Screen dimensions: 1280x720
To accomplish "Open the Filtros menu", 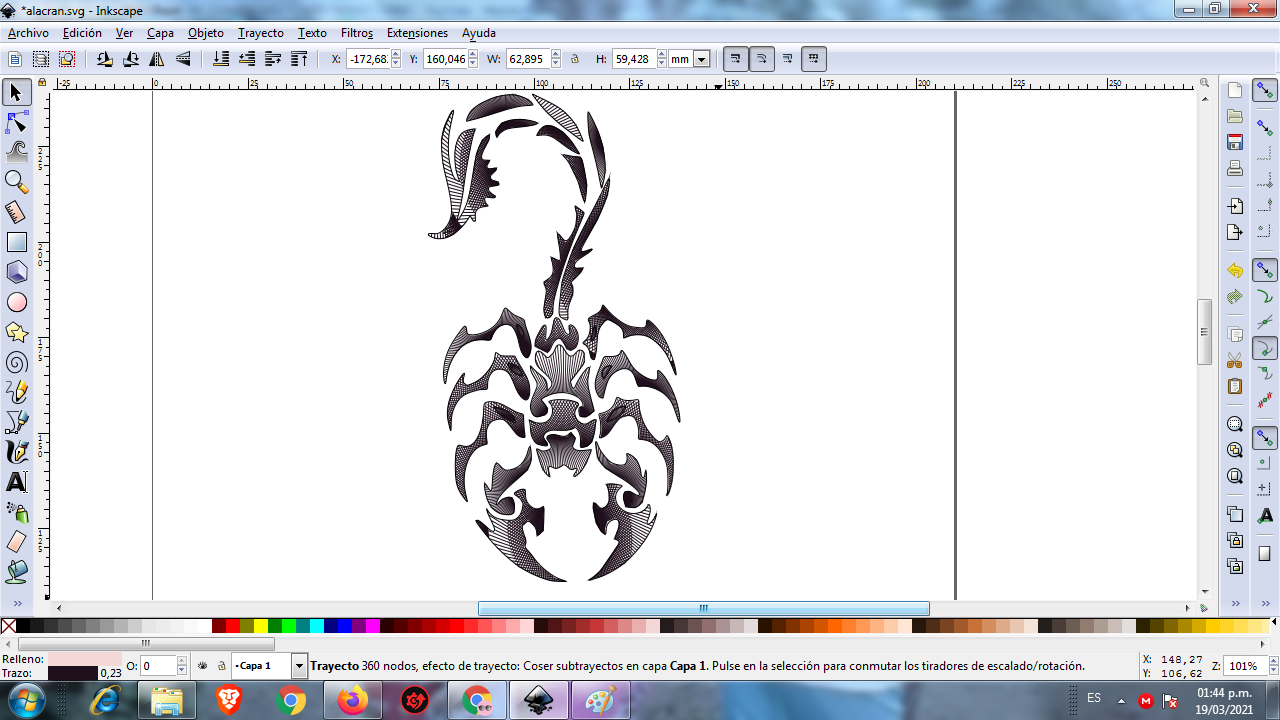I will tap(357, 33).
